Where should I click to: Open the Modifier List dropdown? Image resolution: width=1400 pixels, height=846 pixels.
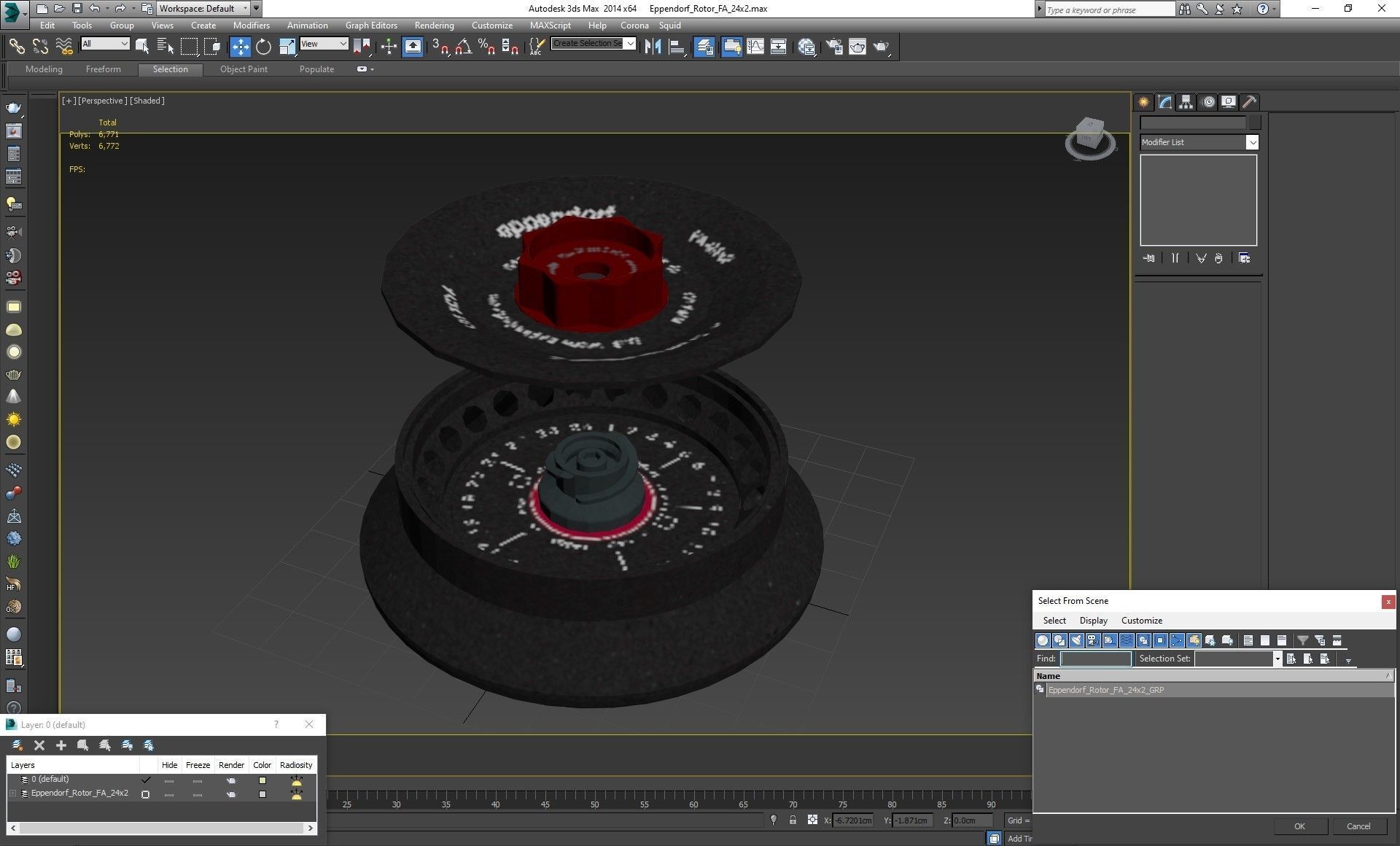(x=1252, y=142)
